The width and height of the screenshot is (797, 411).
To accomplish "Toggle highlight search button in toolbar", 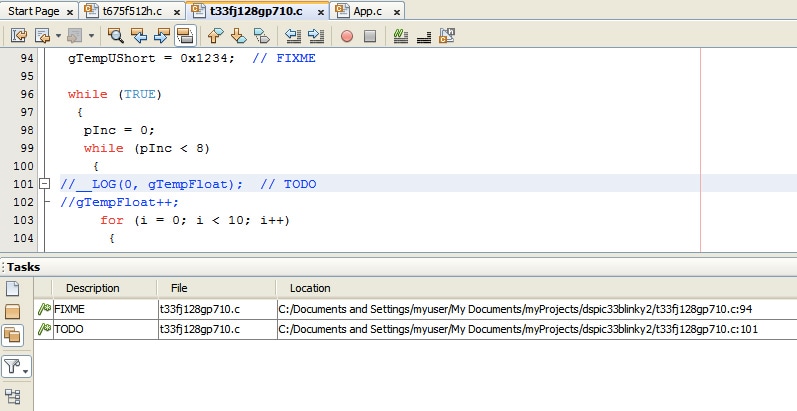I will click(x=185, y=36).
